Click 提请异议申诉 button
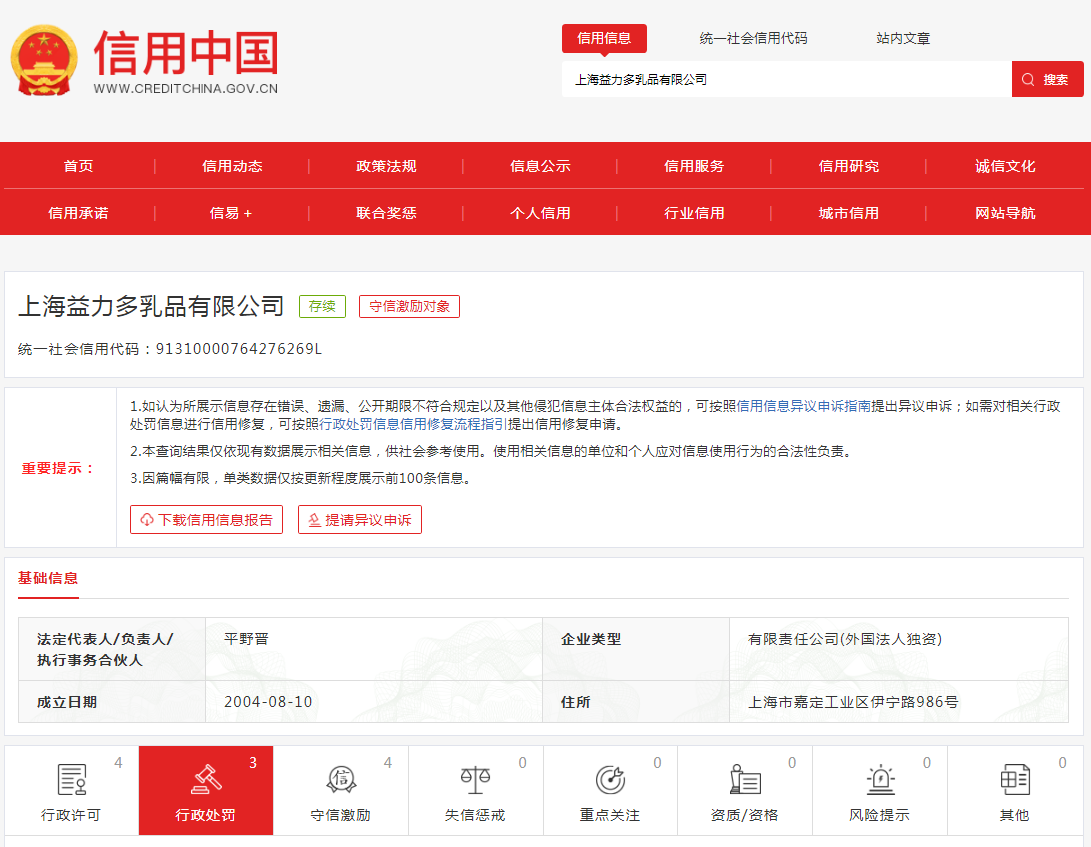This screenshot has width=1091, height=847. tap(360, 520)
